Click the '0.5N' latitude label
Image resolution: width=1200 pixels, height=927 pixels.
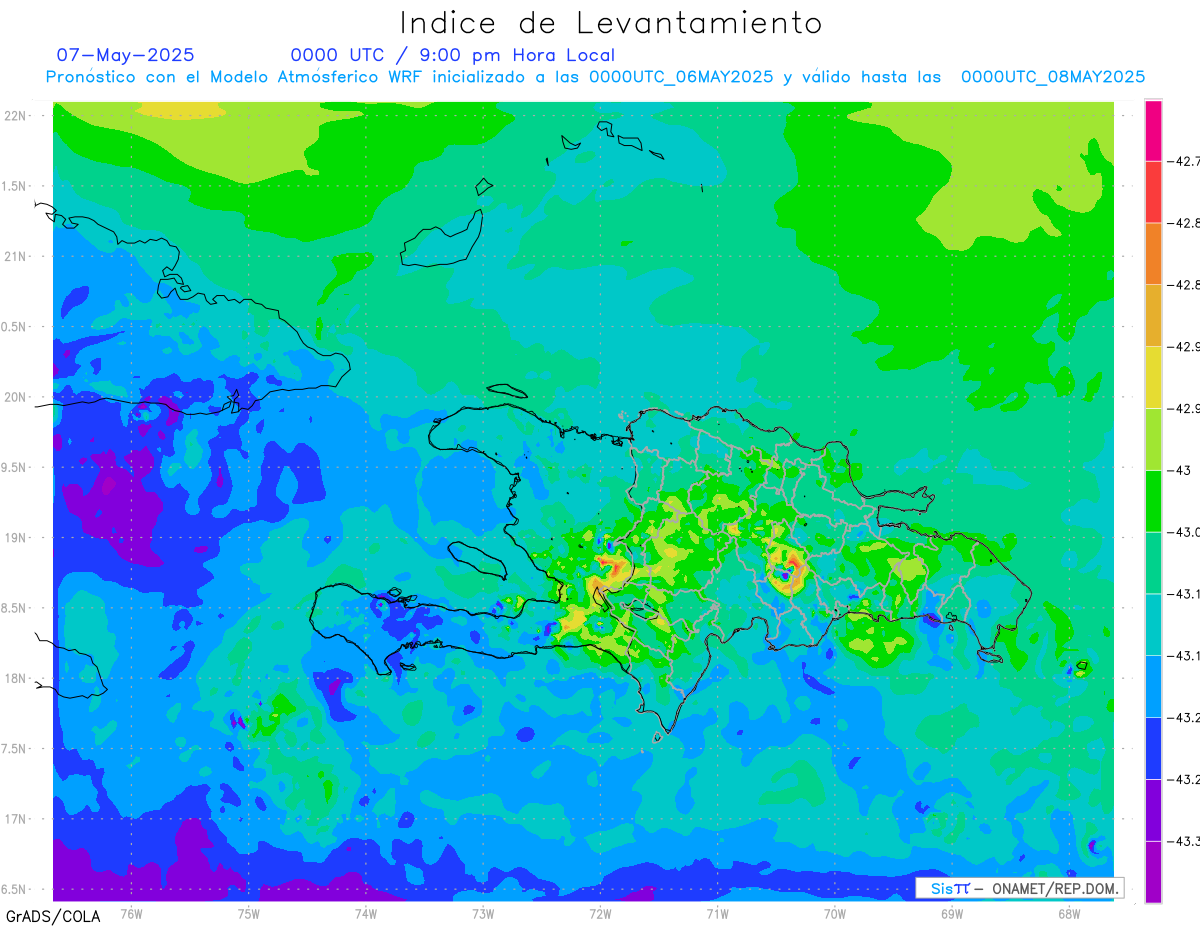(14, 327)
